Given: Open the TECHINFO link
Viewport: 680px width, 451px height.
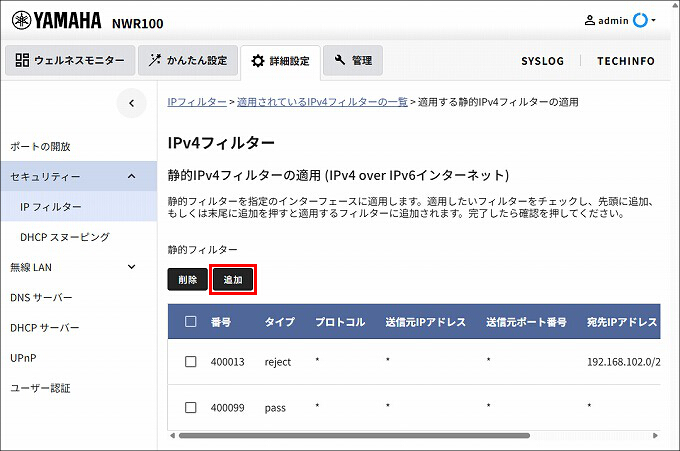Looking at the screenshot, I should tap(626, 61).
